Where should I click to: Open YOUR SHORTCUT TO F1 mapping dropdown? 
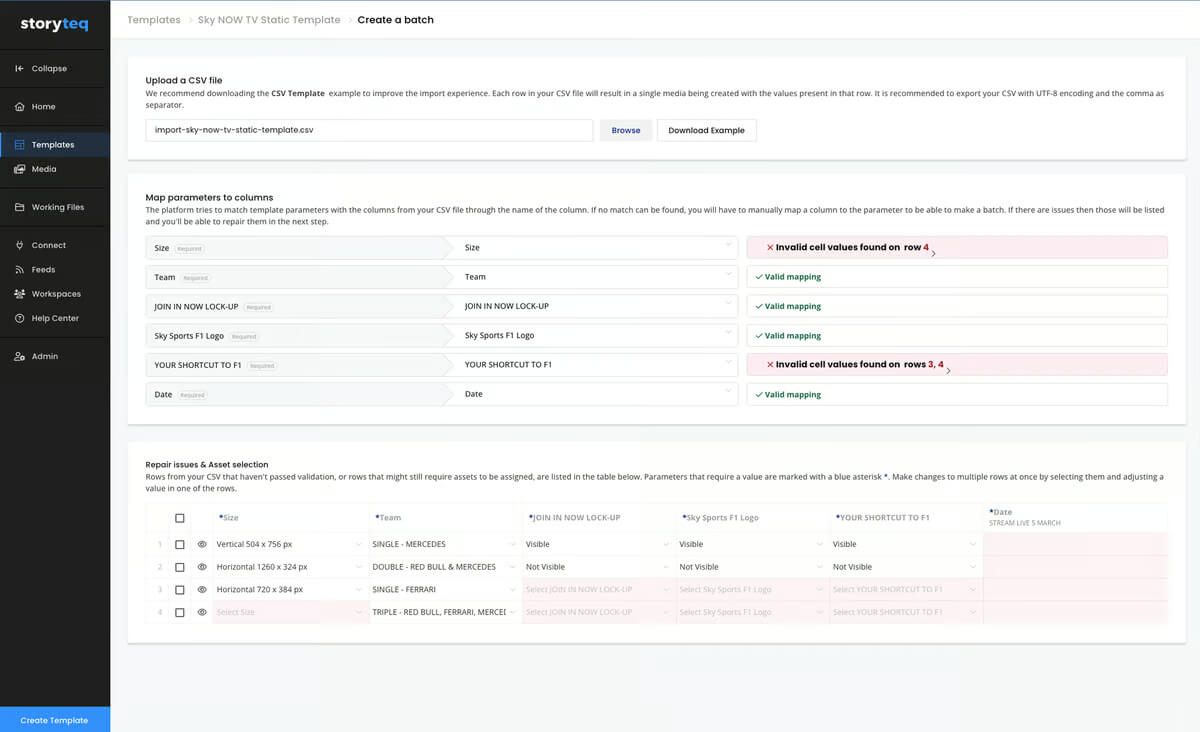click(x=598, y=365)
